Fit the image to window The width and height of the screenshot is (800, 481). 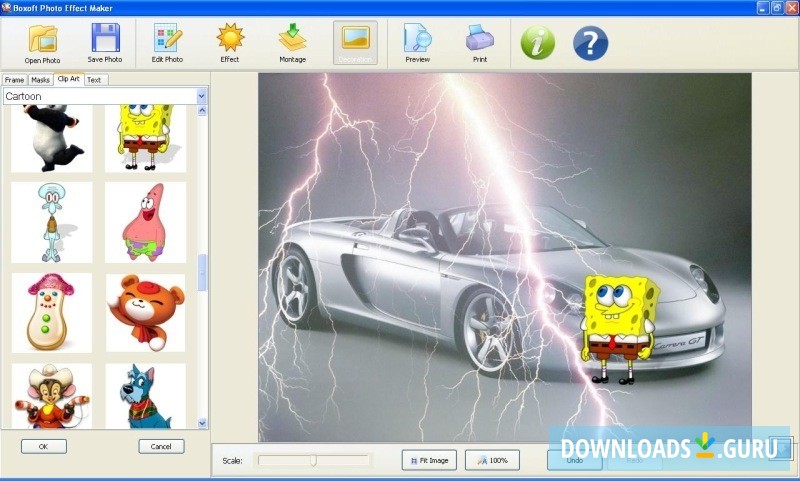(x=429, y=460)
